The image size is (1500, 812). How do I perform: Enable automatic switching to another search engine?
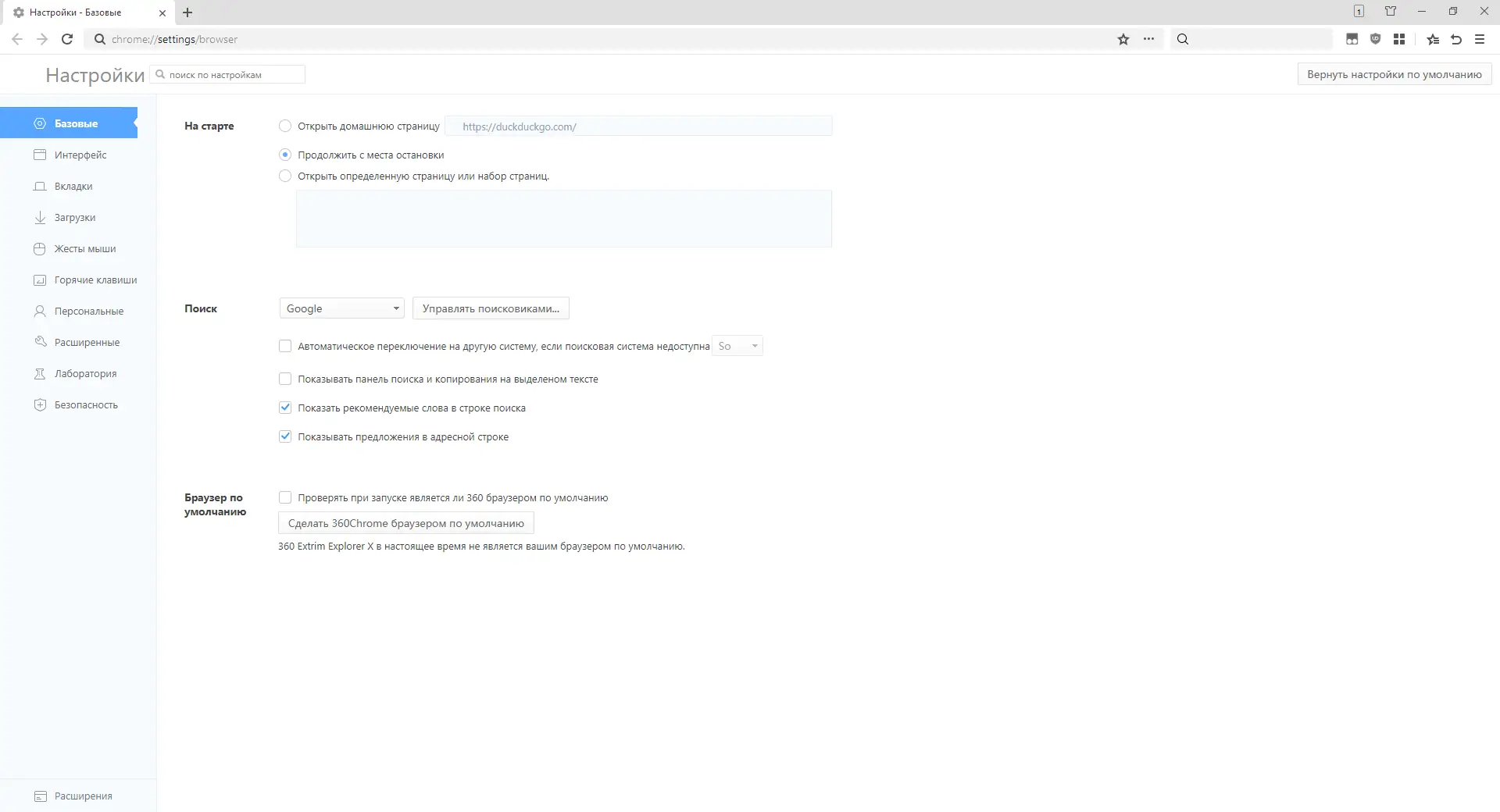(285, 346)
